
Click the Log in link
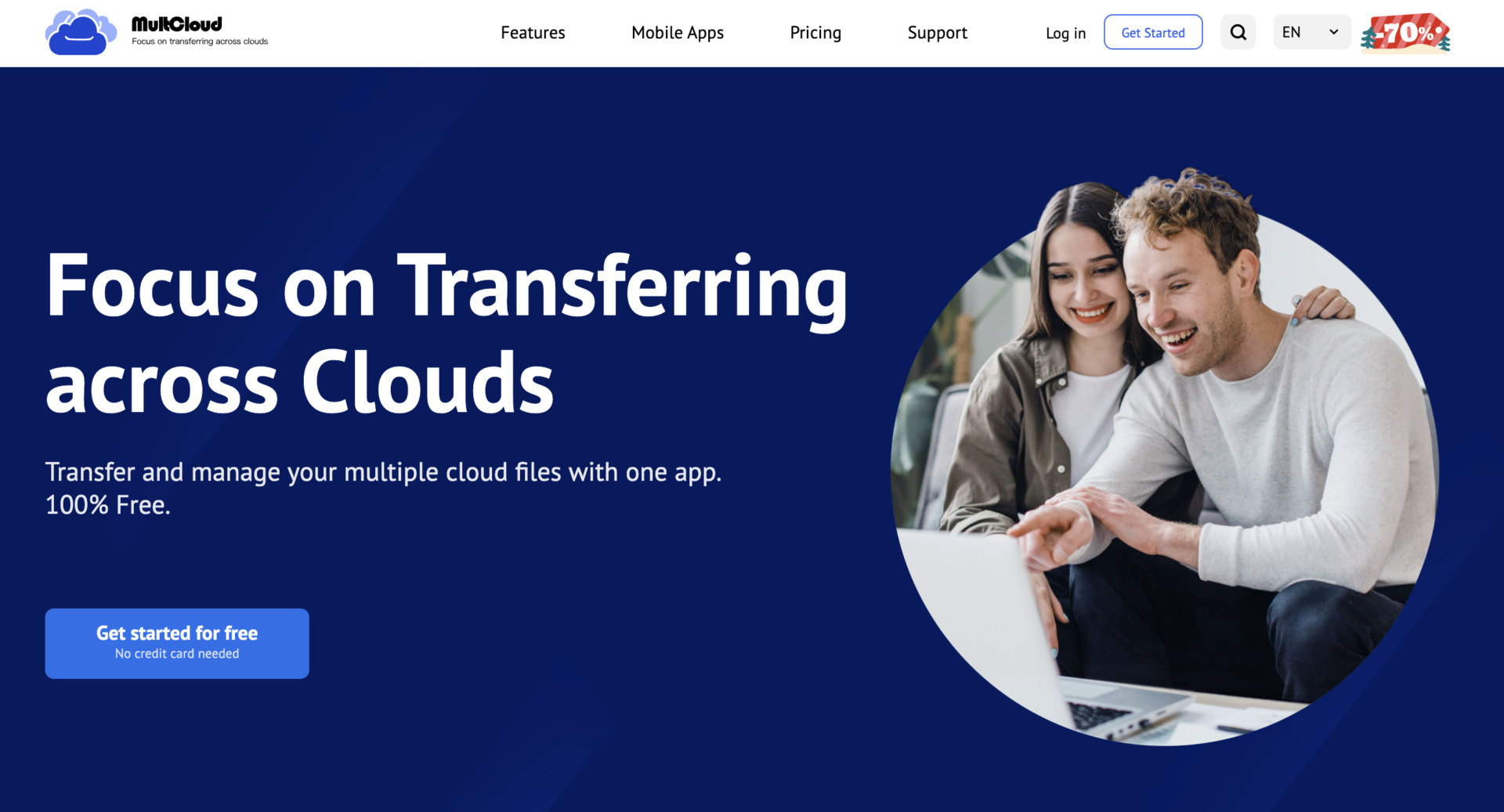pos(1065,33)
